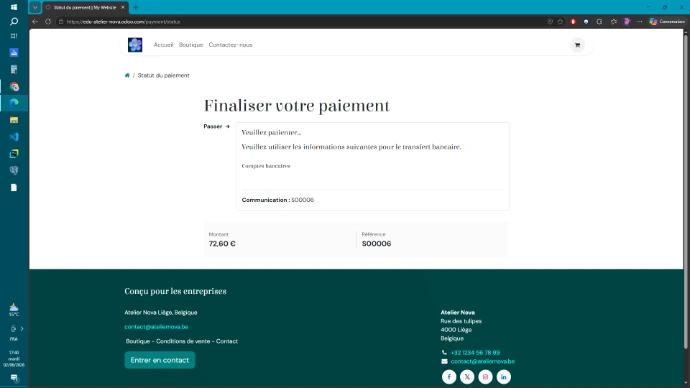This screenshot has width=690, height=388.
Task: Open the Instagram social icon
Action: point(485,377)
